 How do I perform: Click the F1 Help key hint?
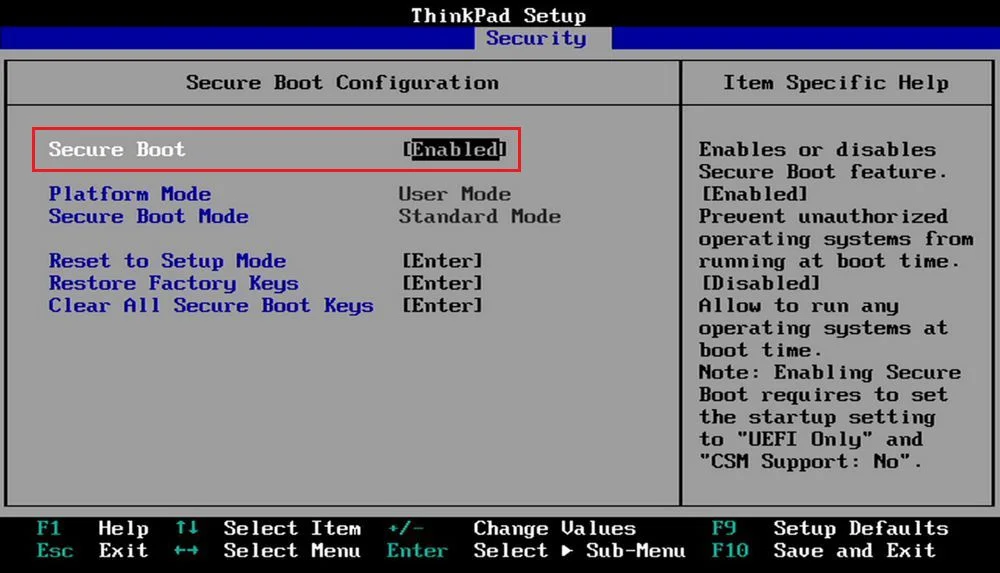[92, 528]
